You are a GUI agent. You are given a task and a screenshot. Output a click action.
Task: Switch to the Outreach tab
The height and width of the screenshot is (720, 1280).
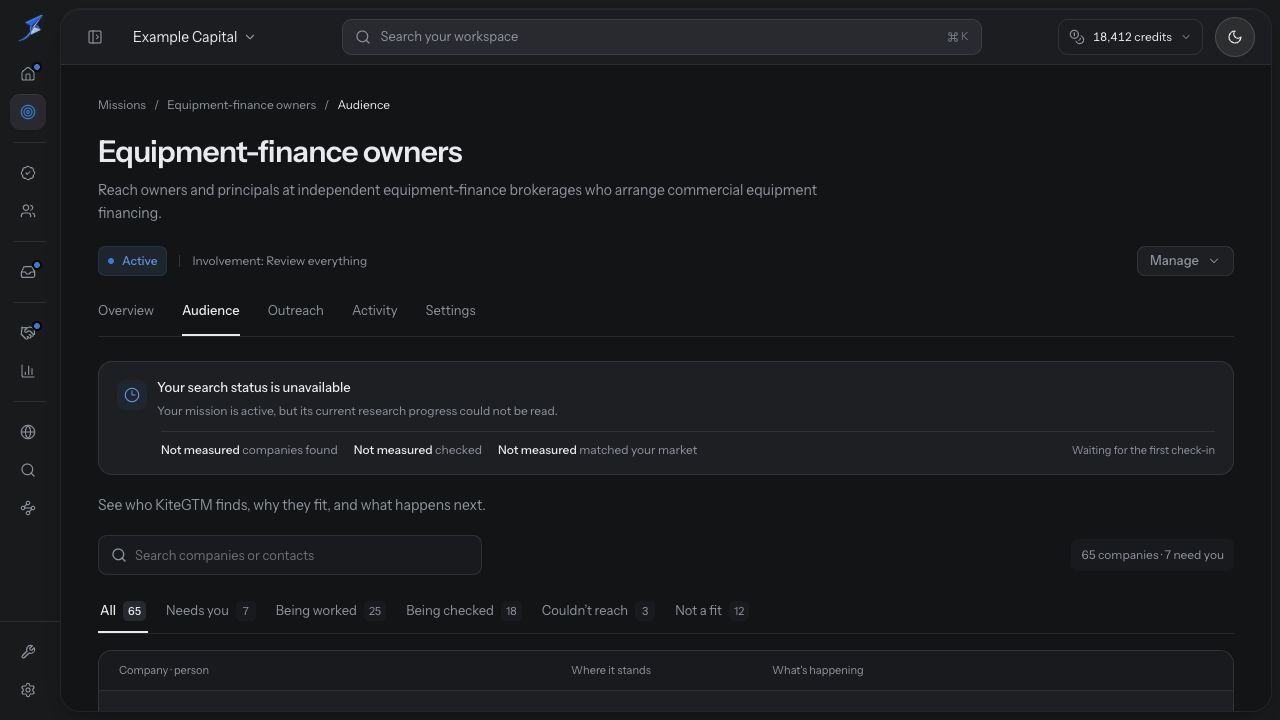(x=296, y=311)
